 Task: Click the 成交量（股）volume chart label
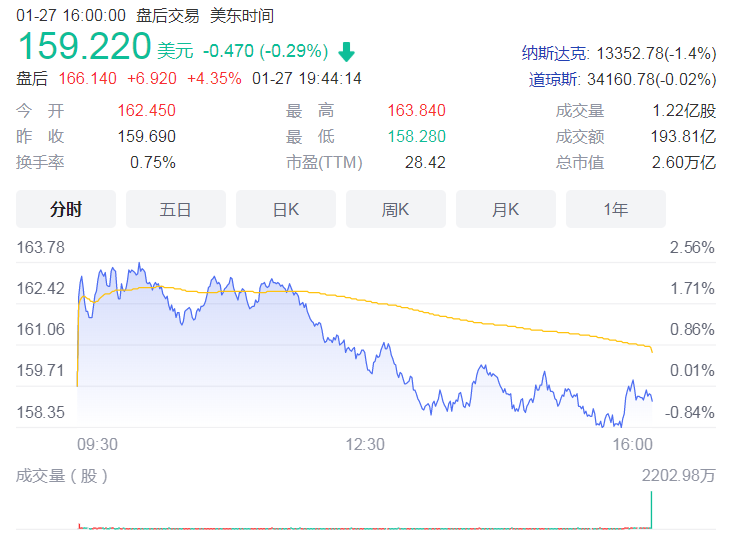coord(62,476)
